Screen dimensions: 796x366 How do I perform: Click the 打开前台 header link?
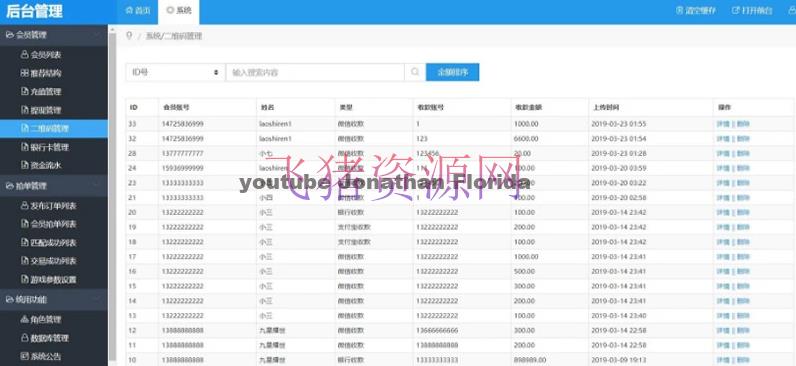[752, 11]
